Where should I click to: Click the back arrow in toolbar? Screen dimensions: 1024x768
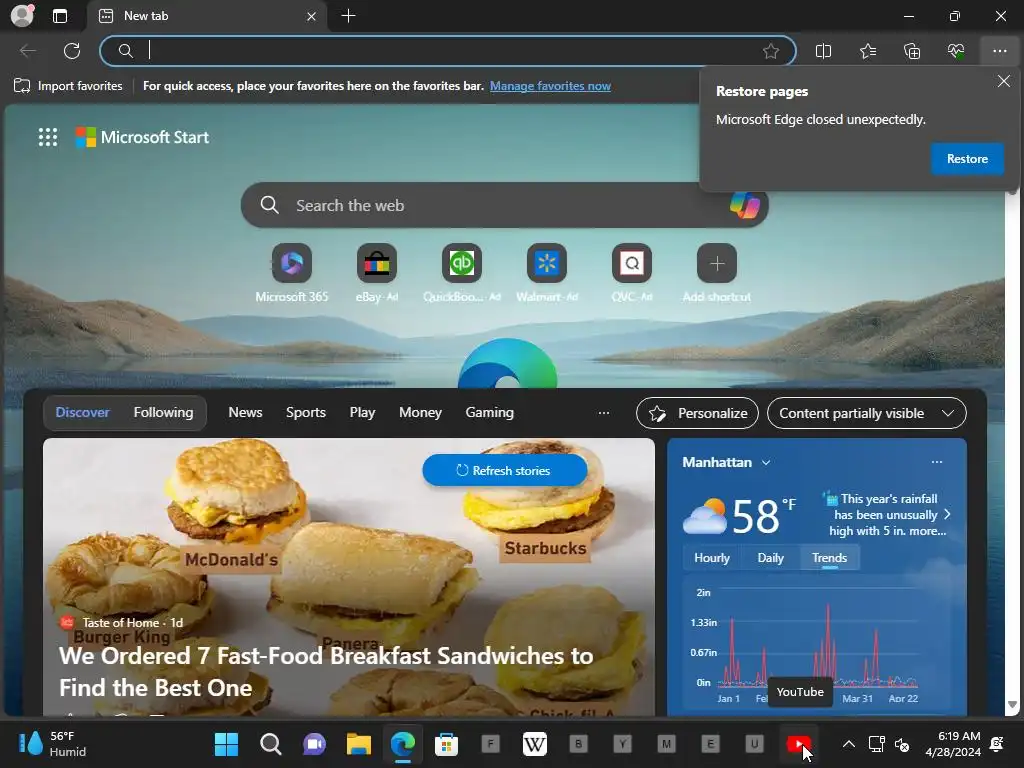tap(27, 51)
